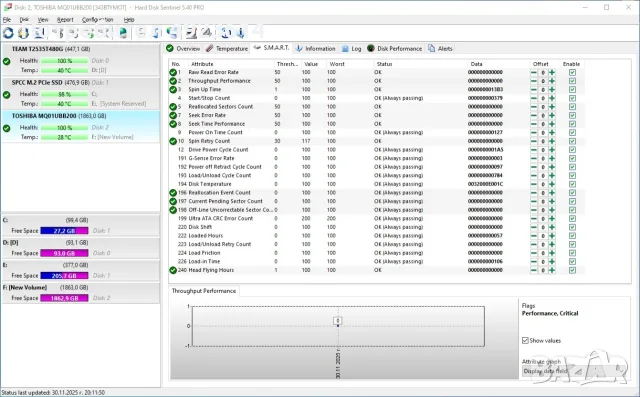Open the File menu
The height and width of the screenshot is (397, 640).
coord(7,20)
